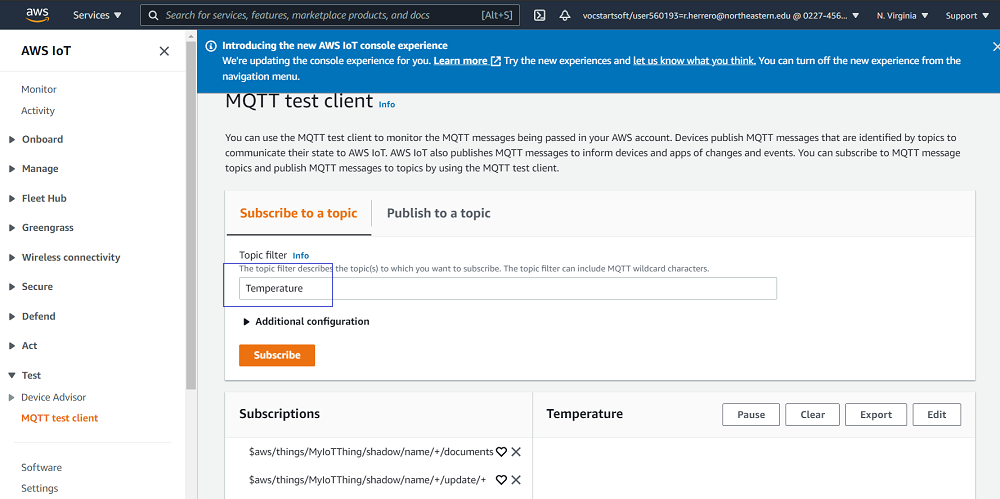Screen dimensions: 1000x499
Task: Favorite the shadow update subscription heart
Action: coord(502,480)
